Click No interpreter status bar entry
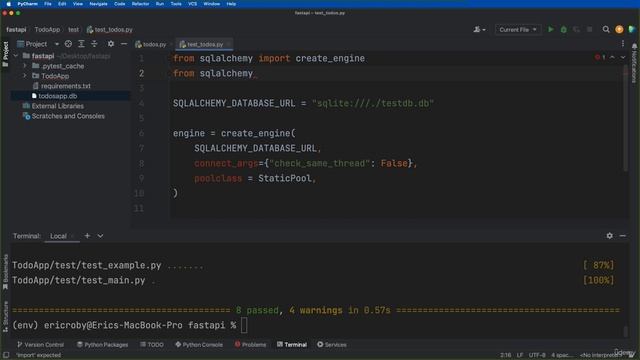This screenshot has height=360, width=640. coord(601,355)
